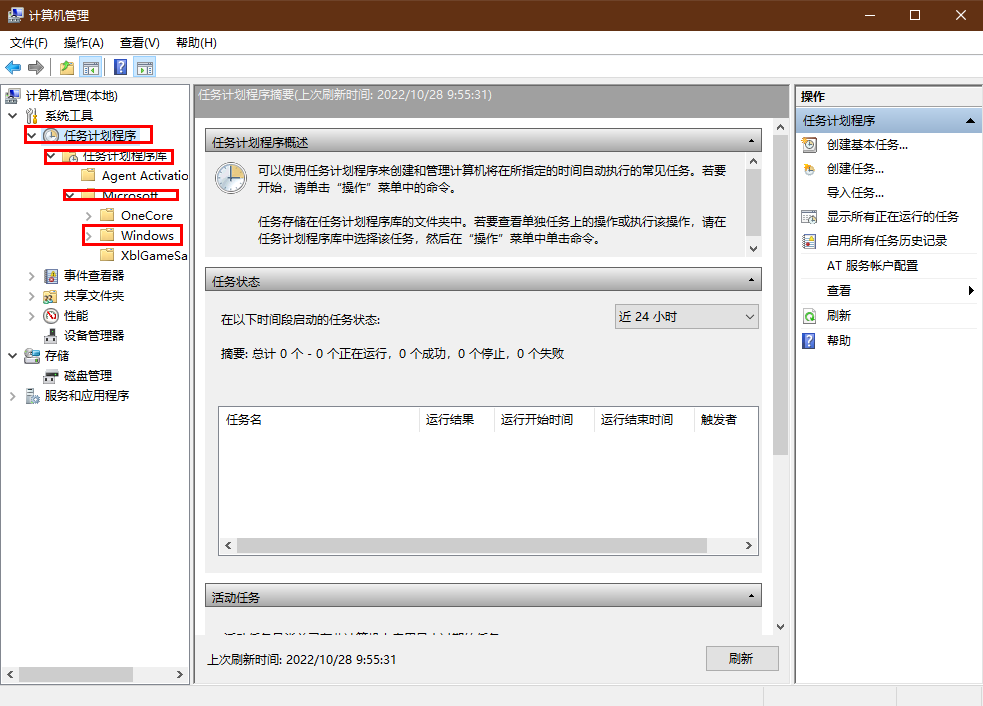Open the 近 24 小时 time period dropdown
This screenshot has width=983, height=706.
click(686, 317)
